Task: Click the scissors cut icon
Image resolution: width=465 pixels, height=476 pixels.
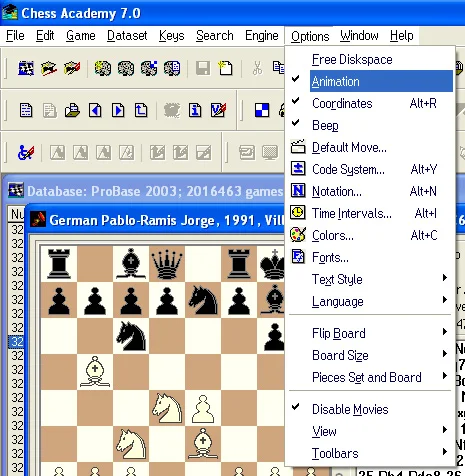Action: [x=257, y=68]
